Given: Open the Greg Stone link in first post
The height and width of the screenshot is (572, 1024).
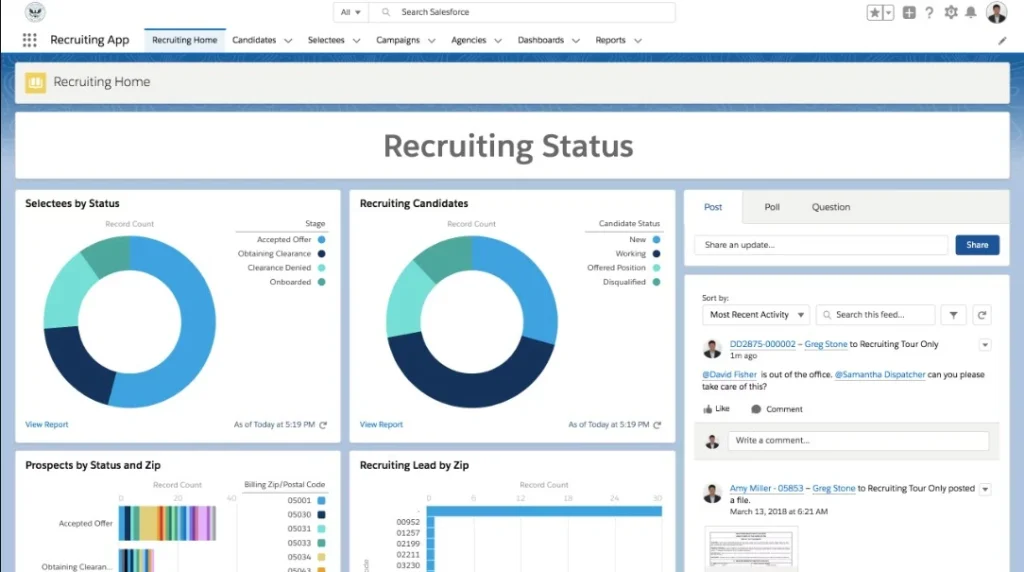Looking at the screenshot, I should pos(825,344).
